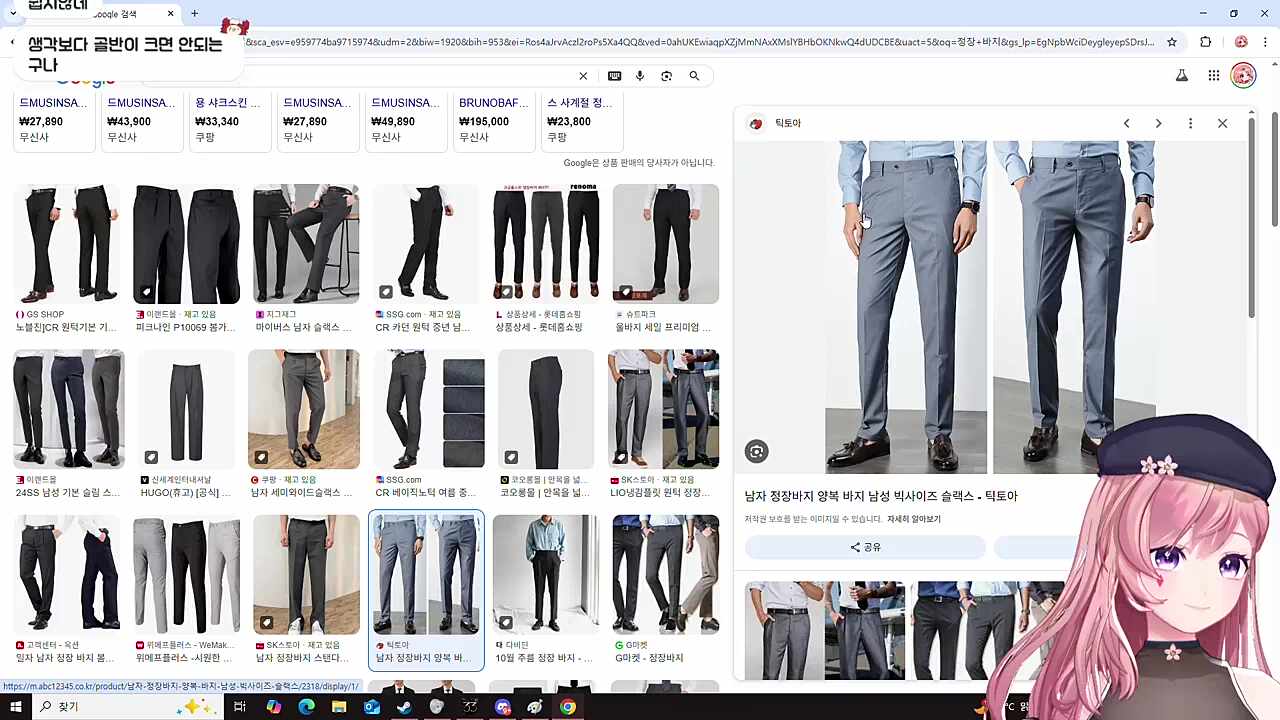This screenshot has width=1280, height=720.
Task: Search inside image with Lens button
Action: [x=757, y=452]
